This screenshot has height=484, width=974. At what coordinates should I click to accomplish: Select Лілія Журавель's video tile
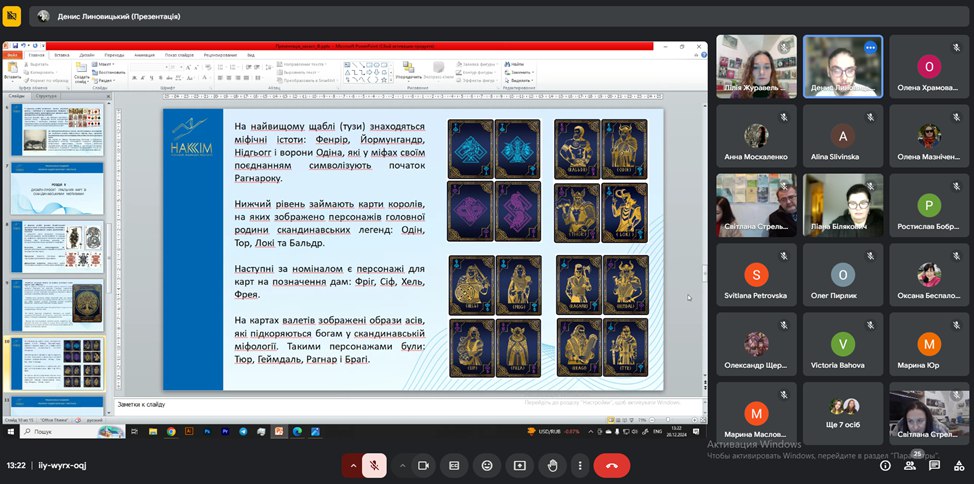click(x=756, y=66)
